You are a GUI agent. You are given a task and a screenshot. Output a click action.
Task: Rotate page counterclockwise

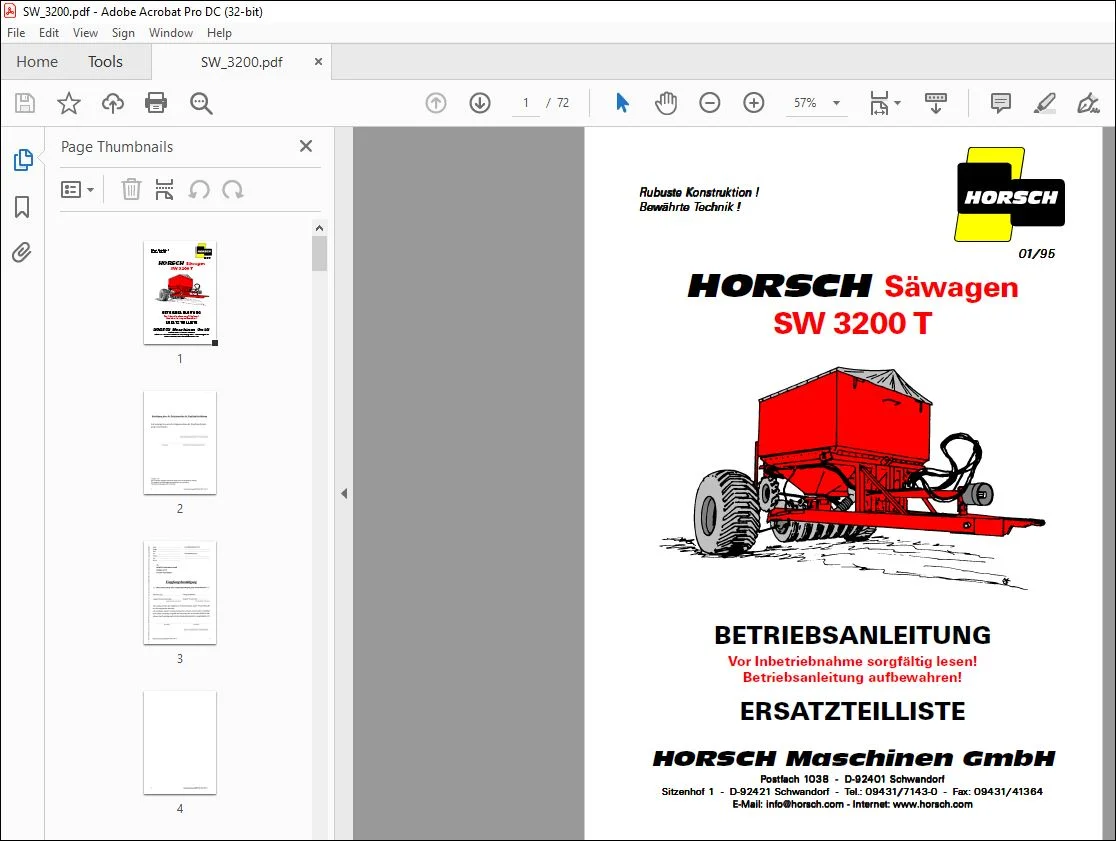pos(199,189)
